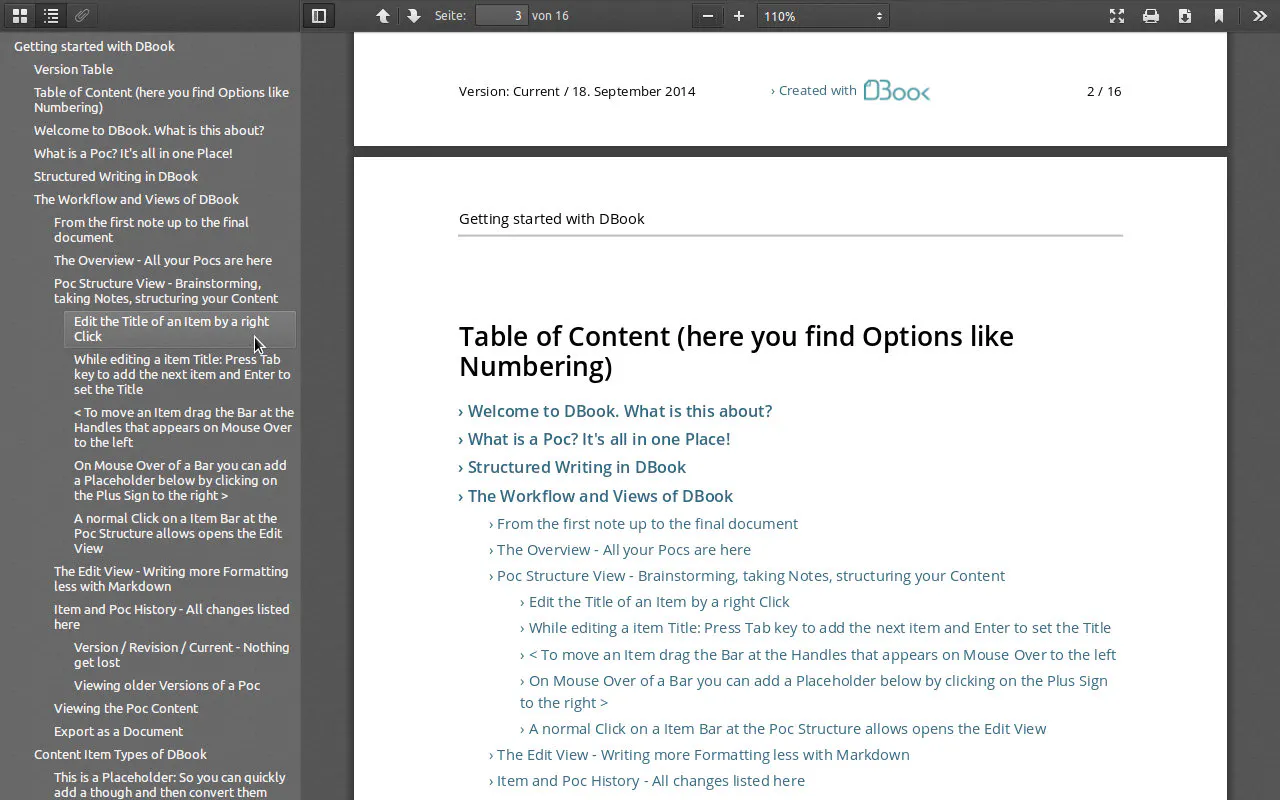Click the 'Getting started with DBook' page header
This screenshot has width=1280, height=800.
552,218
